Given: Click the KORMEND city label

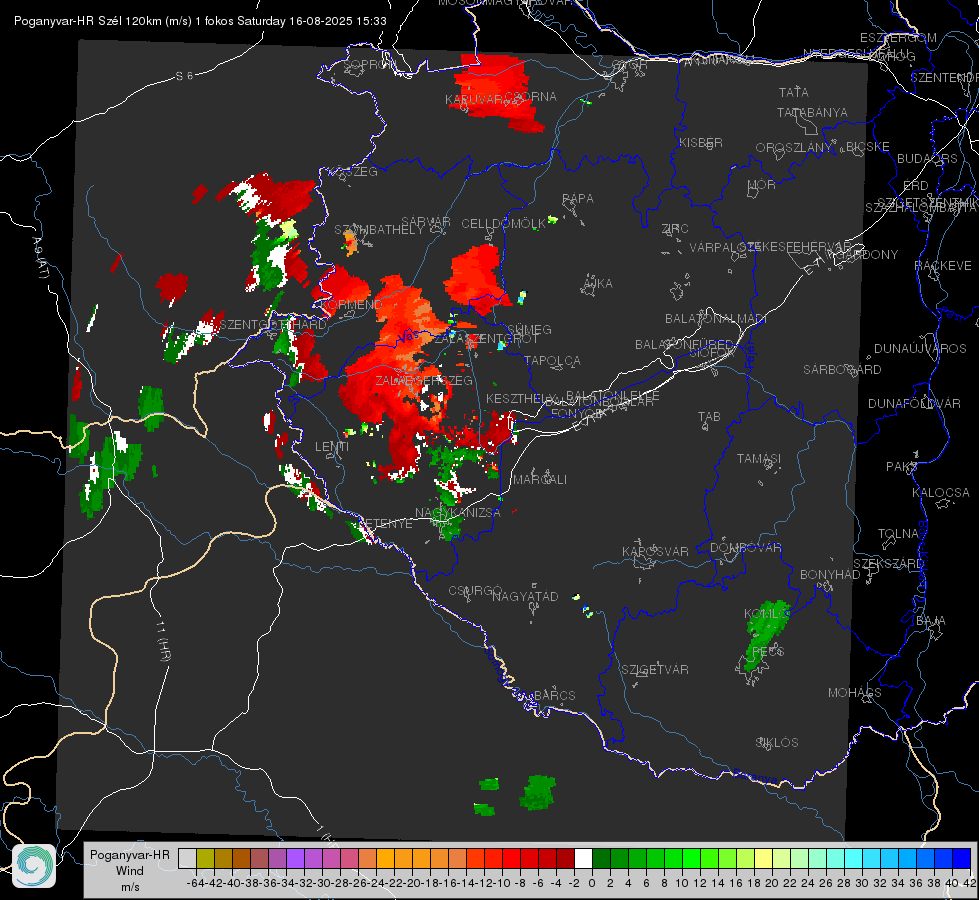Looking at the screenshot, I should pos(350,305).
